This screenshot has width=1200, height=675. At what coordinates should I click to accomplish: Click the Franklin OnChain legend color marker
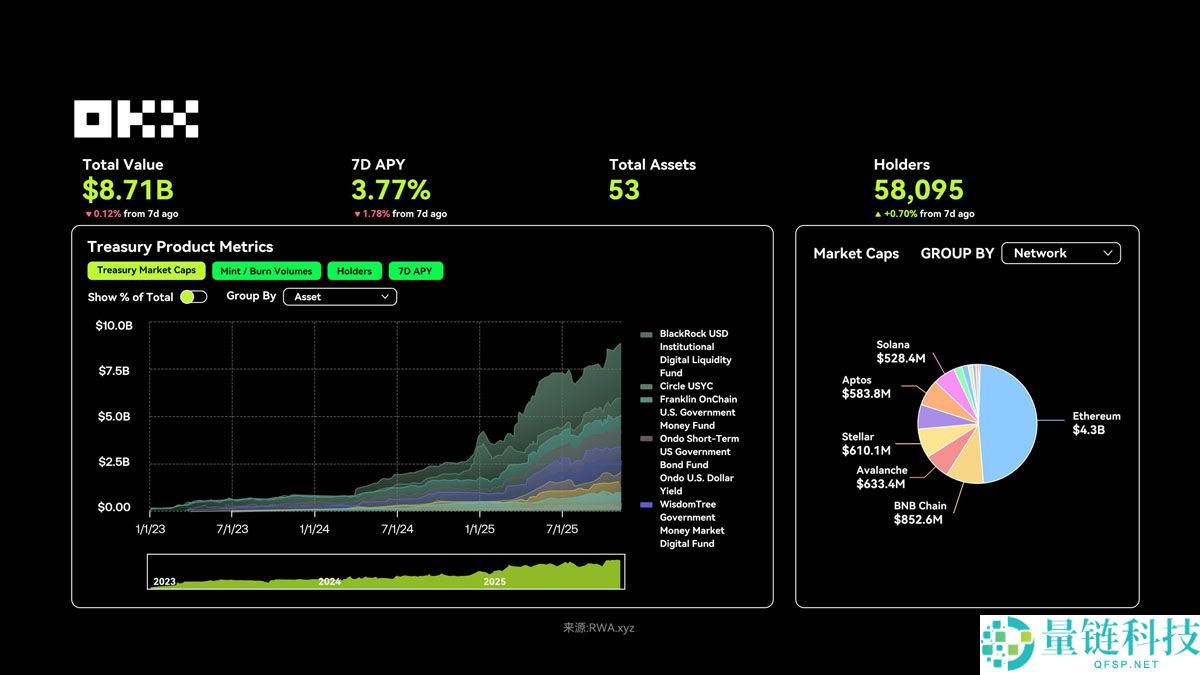point(646,400)
